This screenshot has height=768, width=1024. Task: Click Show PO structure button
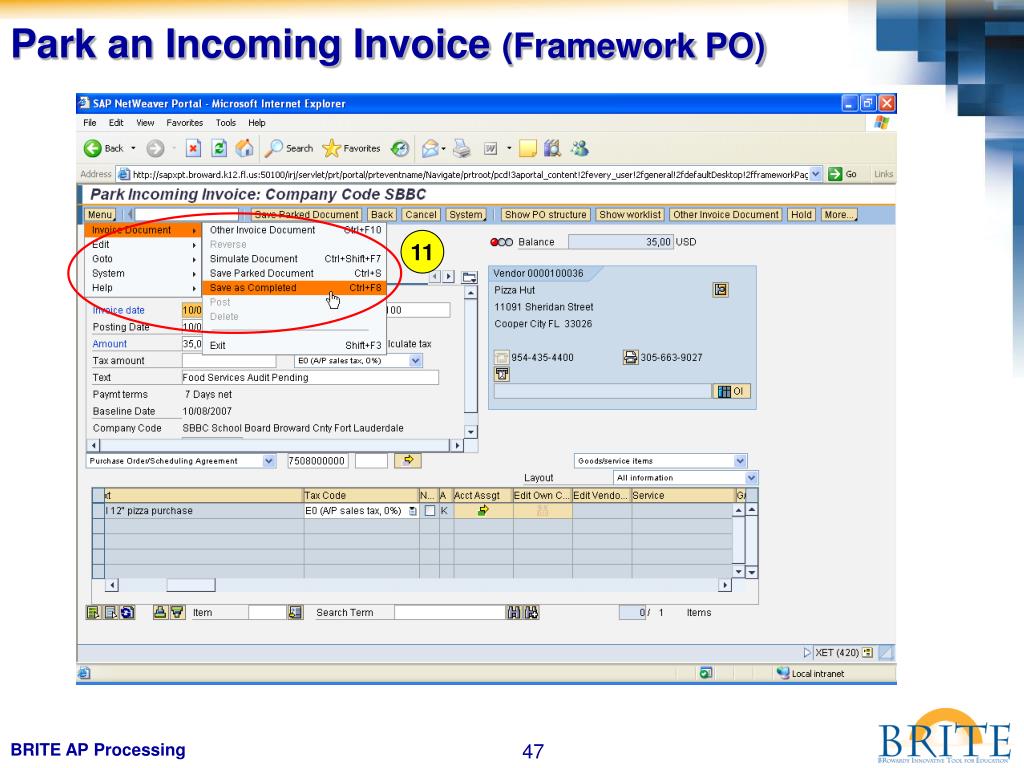click(x=545, y=214)
